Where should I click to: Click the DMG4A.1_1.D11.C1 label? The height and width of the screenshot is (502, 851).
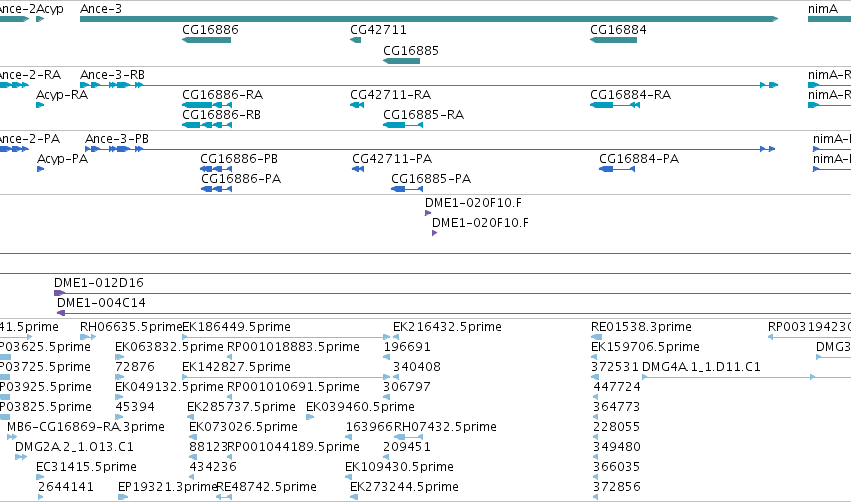tap(702, 367)
